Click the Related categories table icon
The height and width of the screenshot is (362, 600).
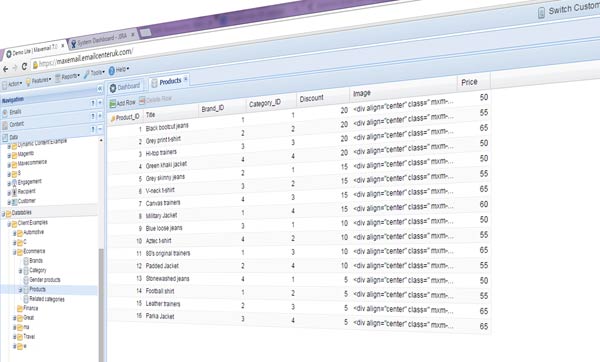[26, 300]
